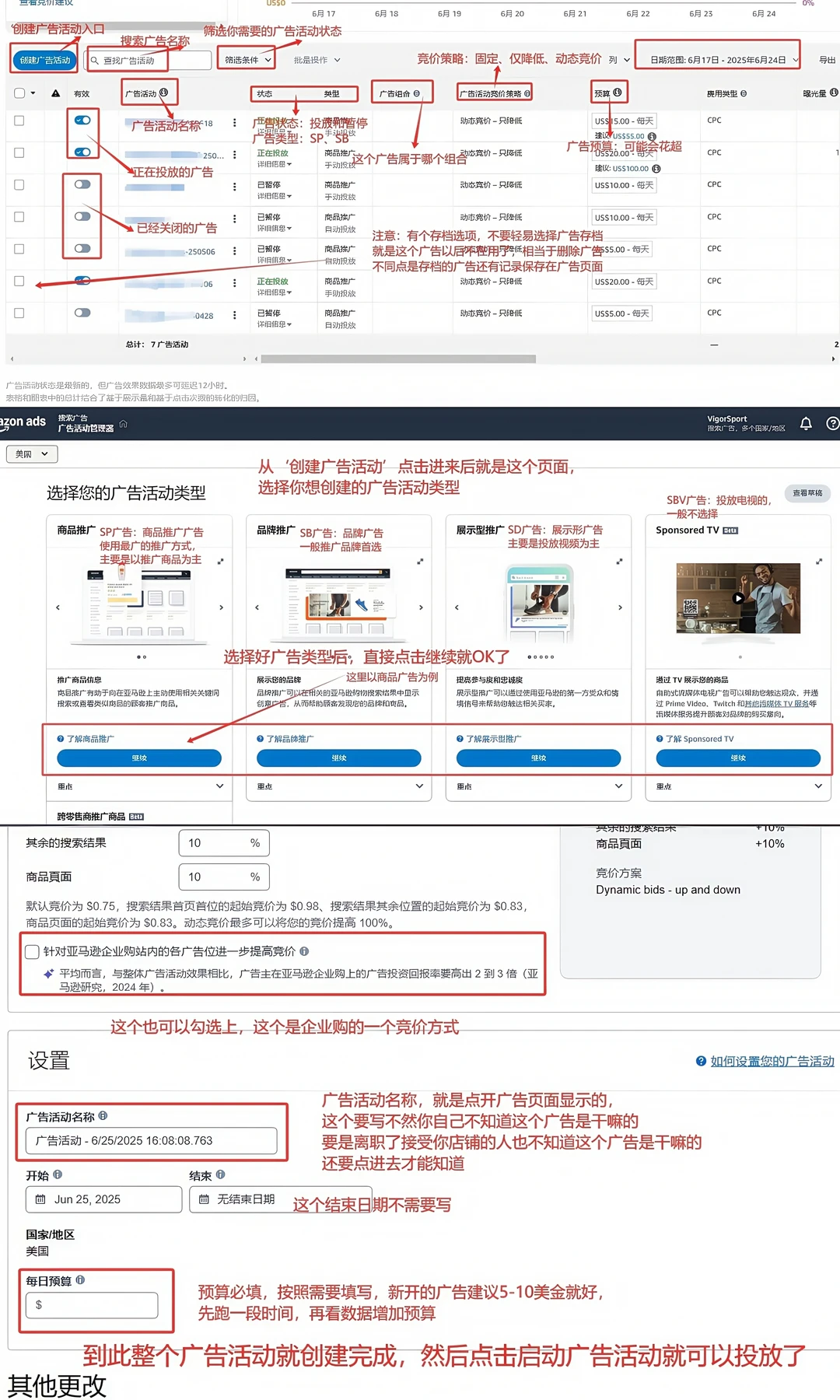The height and width of the screenshot is (1400, 840).
Task: Click the info icon beside 广告组合 header
Action: [417, 93]
